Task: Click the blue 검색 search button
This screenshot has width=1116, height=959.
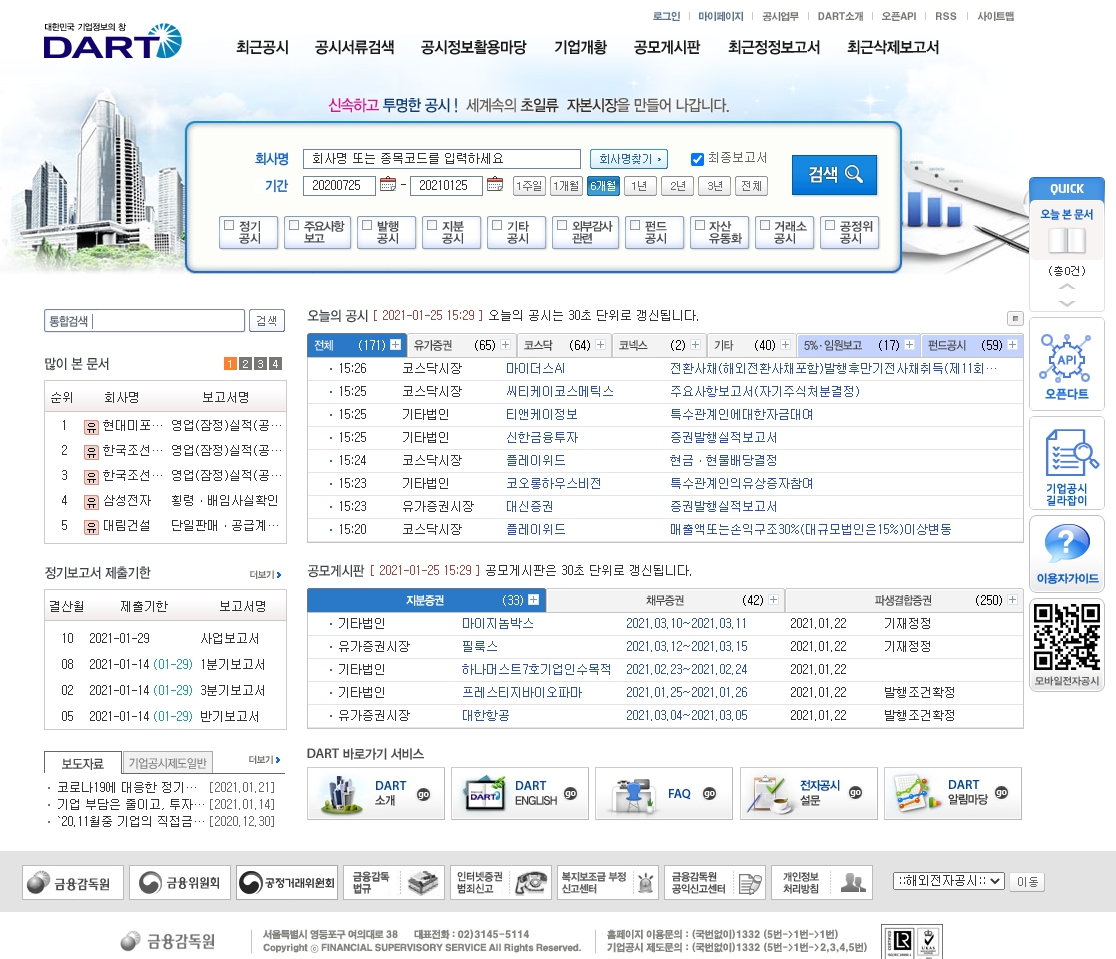Action: (834, 174)
